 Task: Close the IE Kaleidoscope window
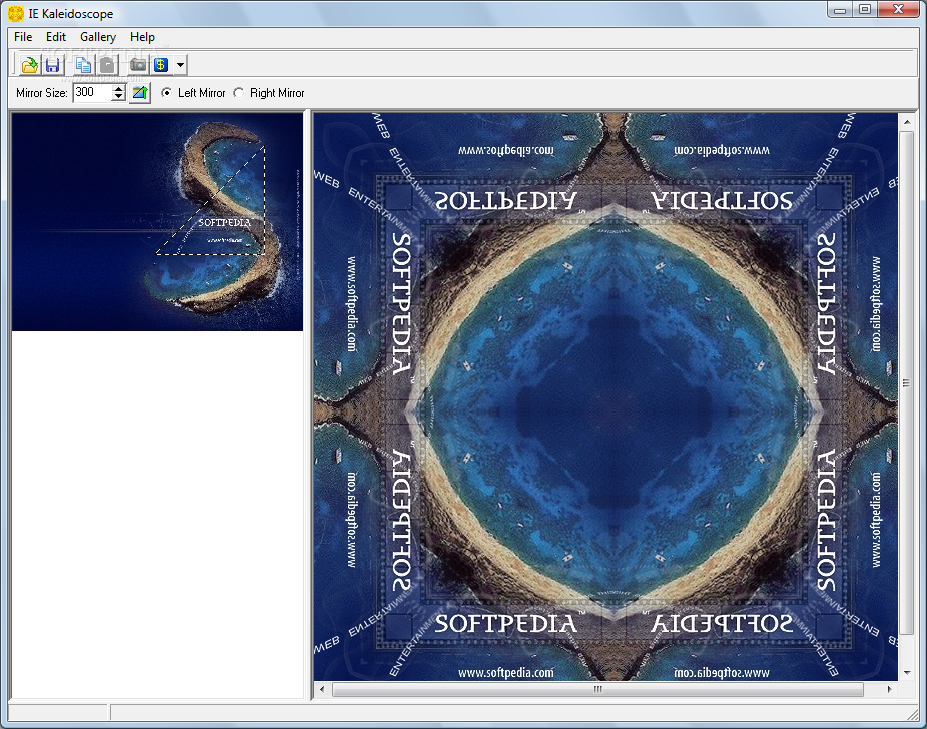tap(898, 9)
